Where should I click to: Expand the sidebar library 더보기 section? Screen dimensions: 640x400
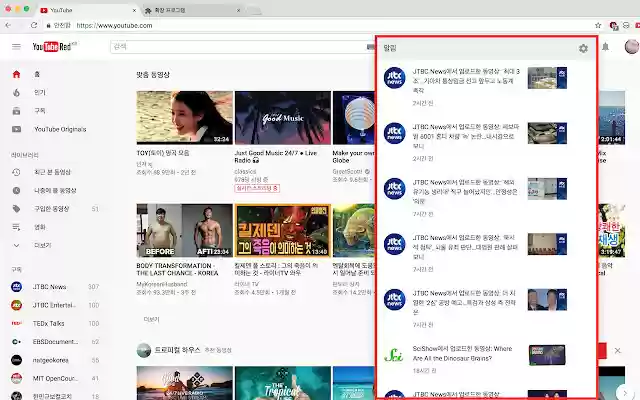tap(42, 245)
